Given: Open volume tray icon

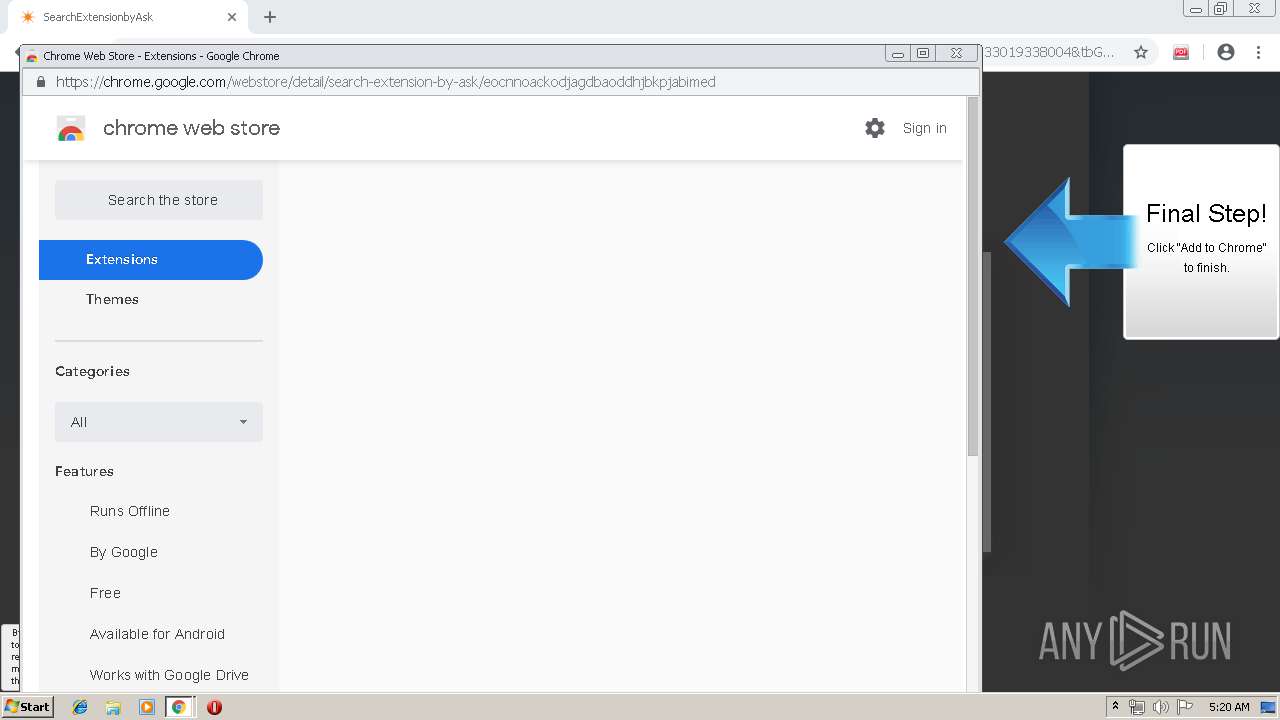Looking at the screenshot, I should 1161,707.
